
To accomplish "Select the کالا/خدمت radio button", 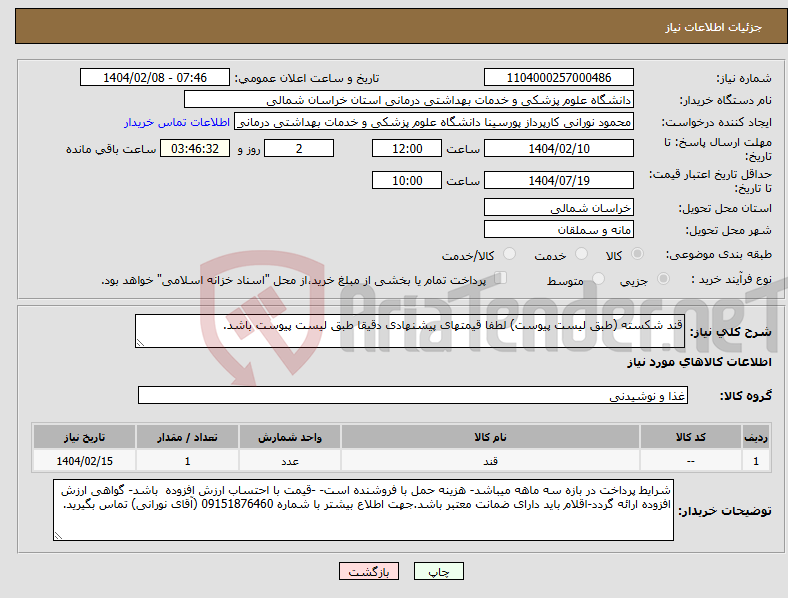I will 510,254.
